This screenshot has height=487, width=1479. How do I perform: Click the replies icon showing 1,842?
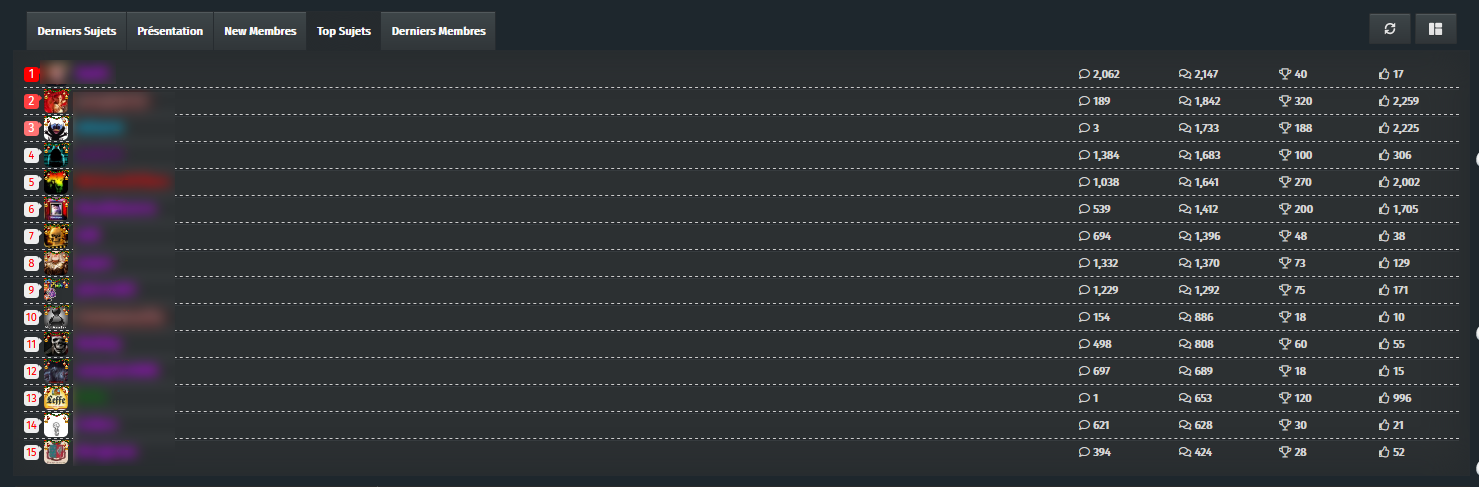point(1185,101)
